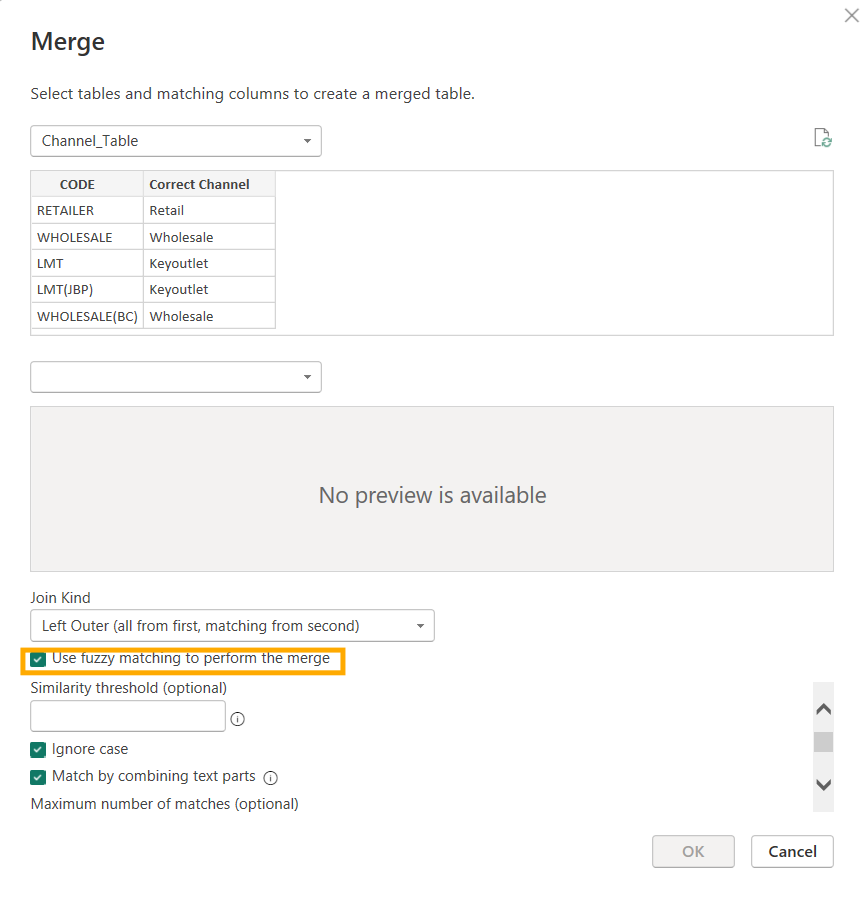Click Wholesale cell in WHOLESALE(BC) row
Screen dimensions: 867x898
(209, 316)
